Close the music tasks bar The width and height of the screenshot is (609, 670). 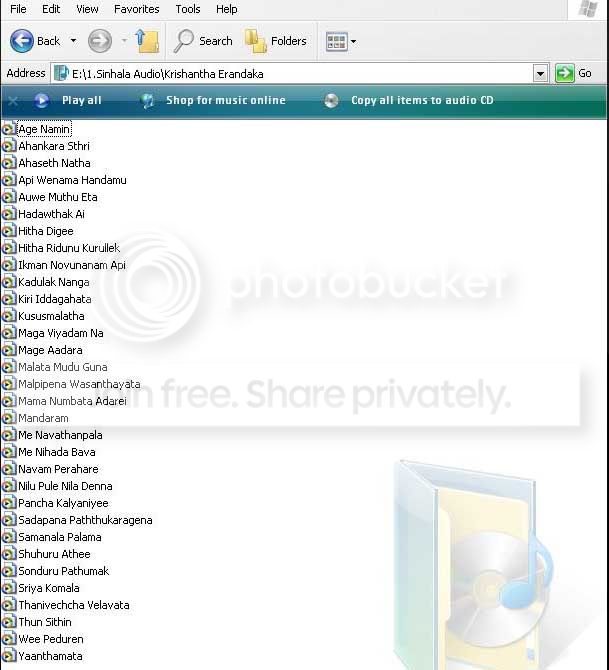tap(13, 101)
